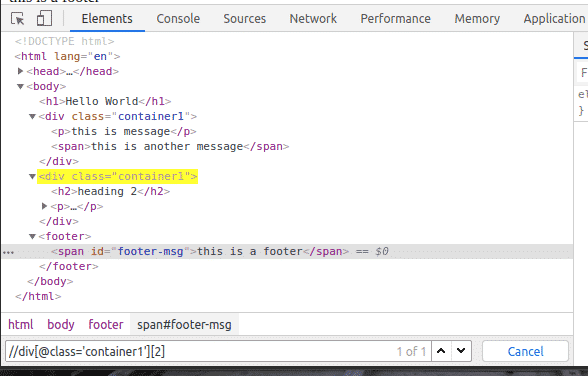Open the Application tab
The height and width of the screenshot is (376, 588).
[554, 19]
